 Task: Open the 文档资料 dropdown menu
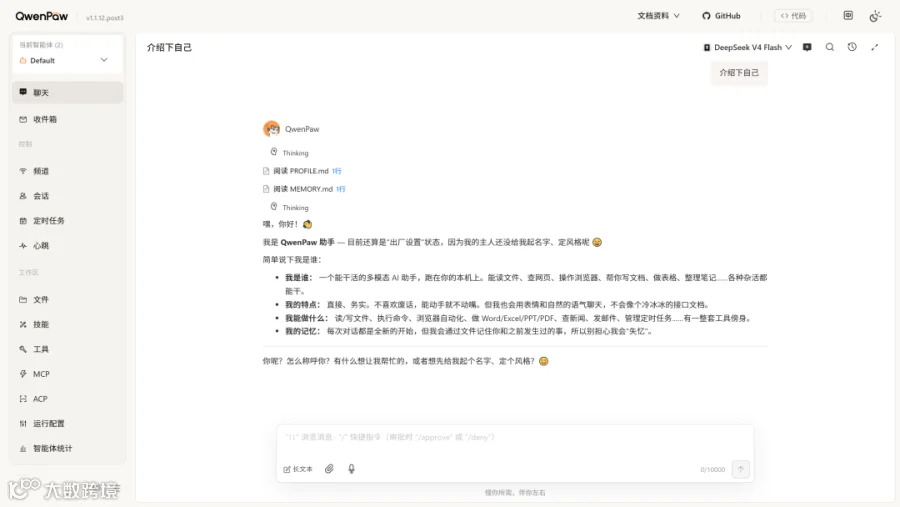tap(658, 16)
